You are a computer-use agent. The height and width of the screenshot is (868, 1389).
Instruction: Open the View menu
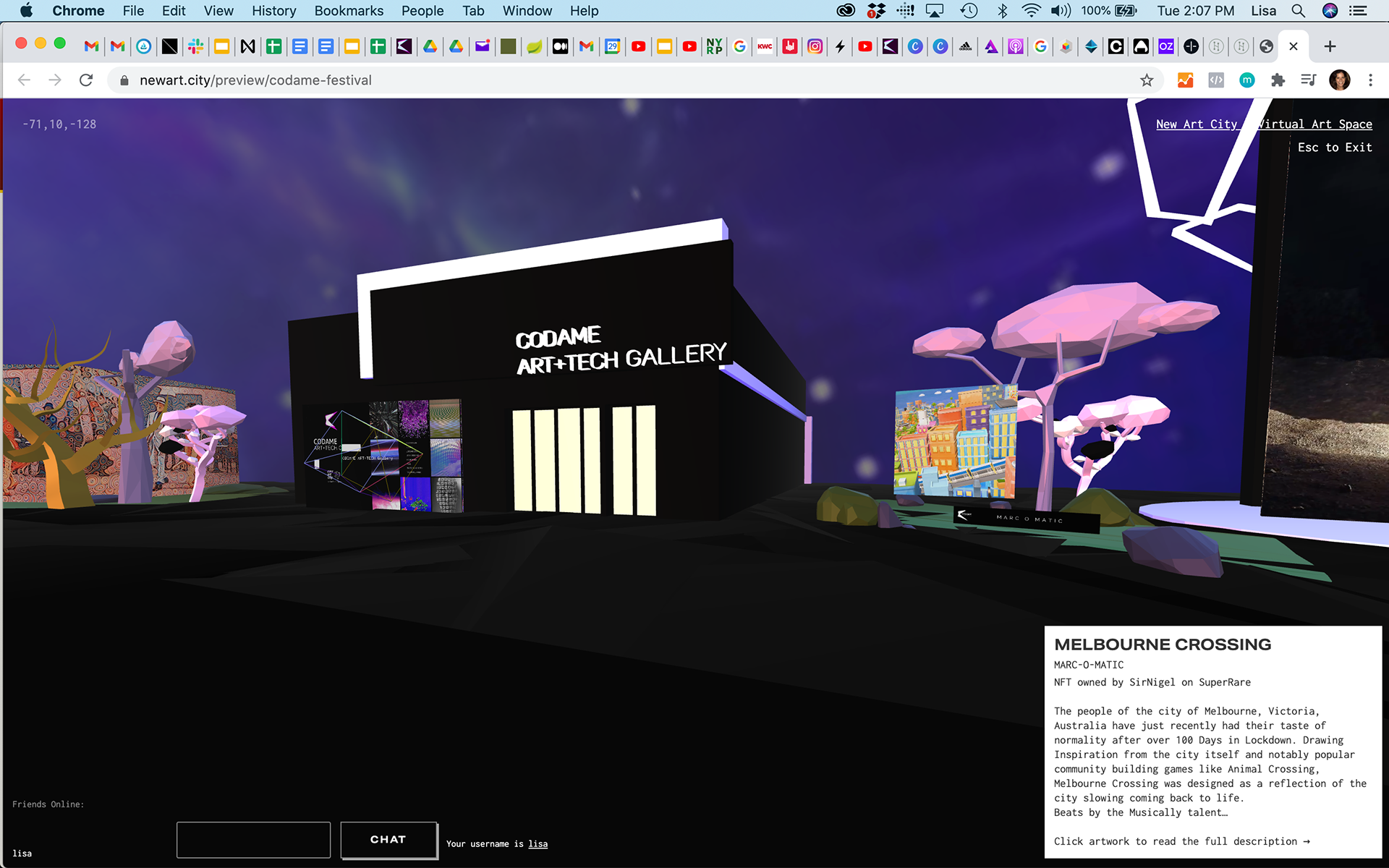pyautogui.click(x=218, y=11)
